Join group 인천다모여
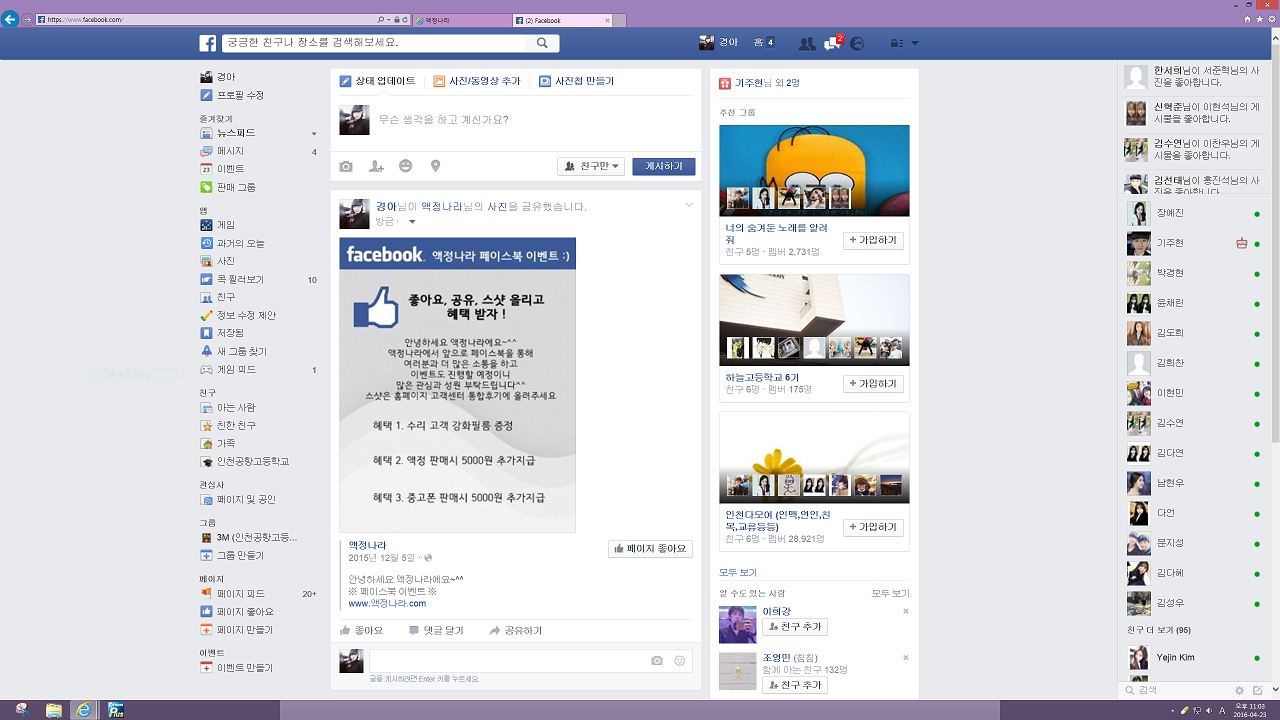Viewport: 1280px width, 720px height. point(873,527)
